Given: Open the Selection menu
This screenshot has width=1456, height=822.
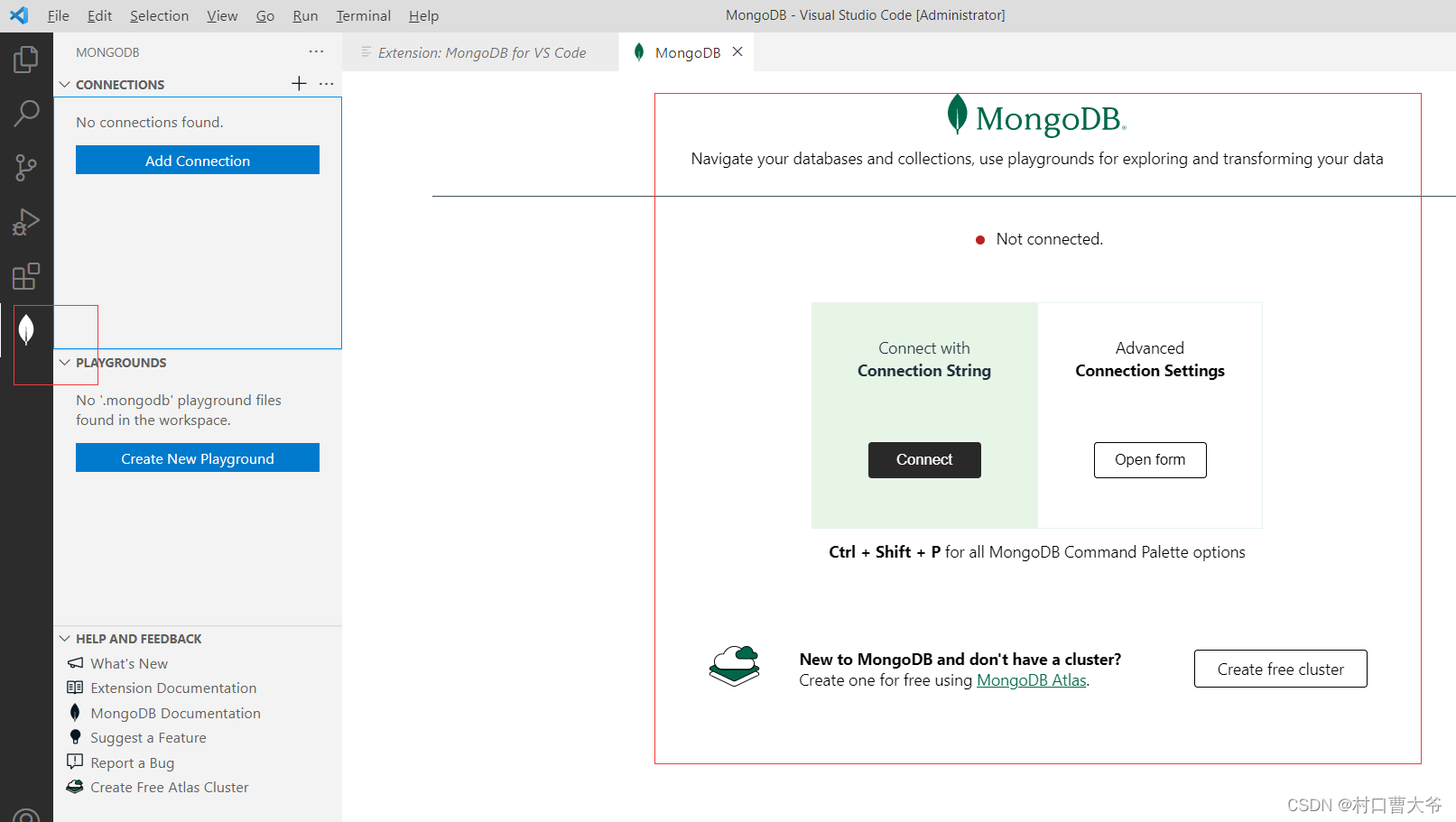Looking at the screenshot, I should click(x=159, y=15).
